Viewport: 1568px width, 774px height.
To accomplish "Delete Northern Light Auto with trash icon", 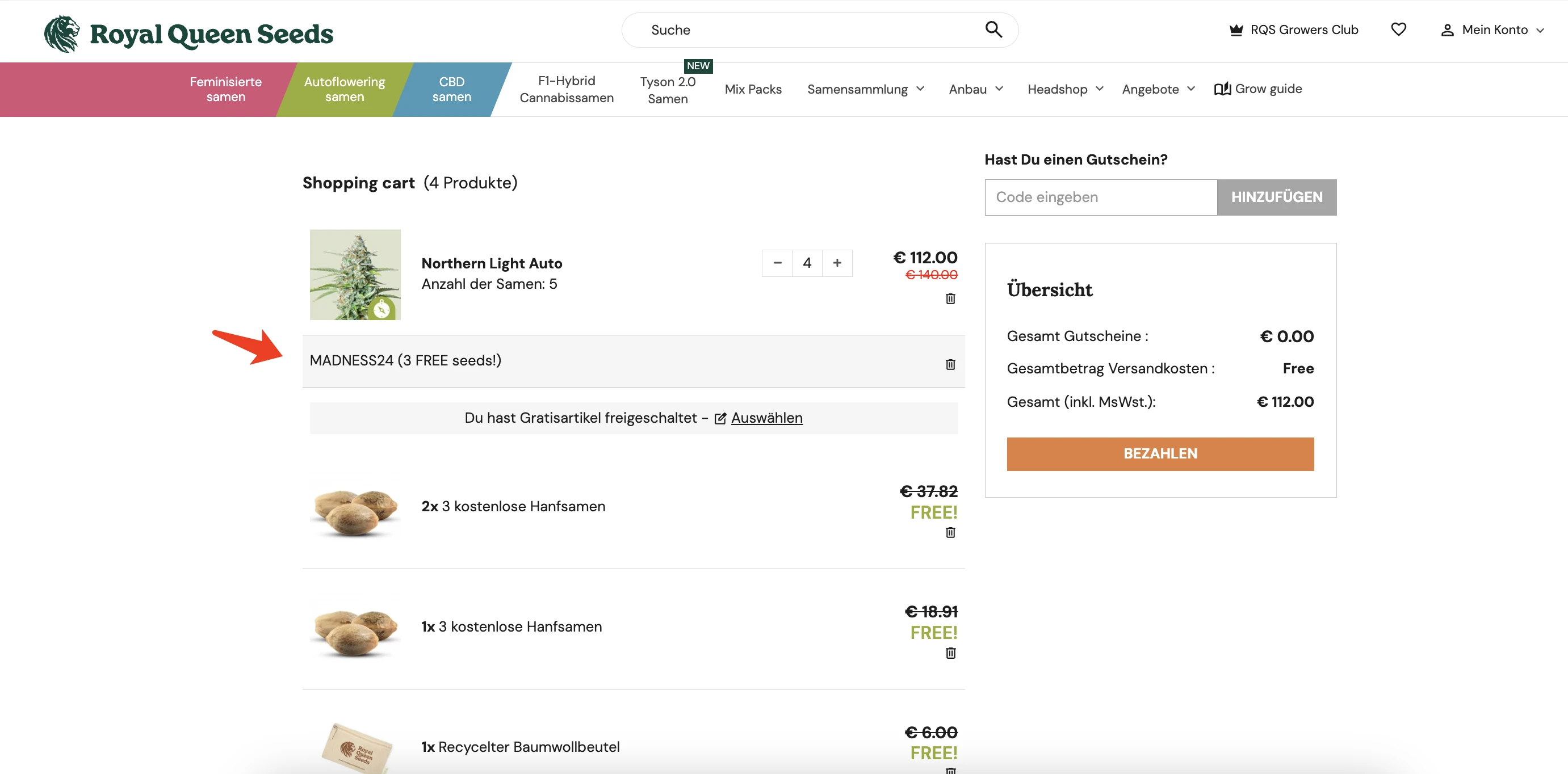I will [950, 298].
